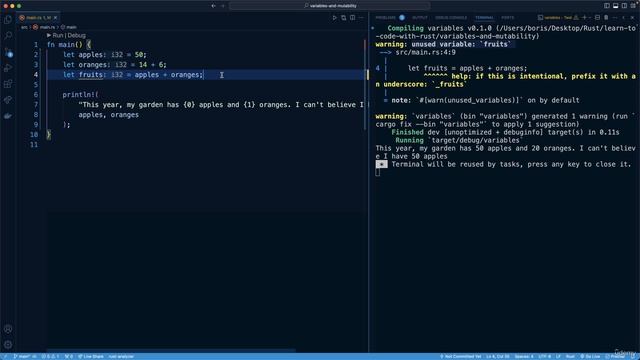
Task: Open the editor More Actions menu
Action: (361, 18)
